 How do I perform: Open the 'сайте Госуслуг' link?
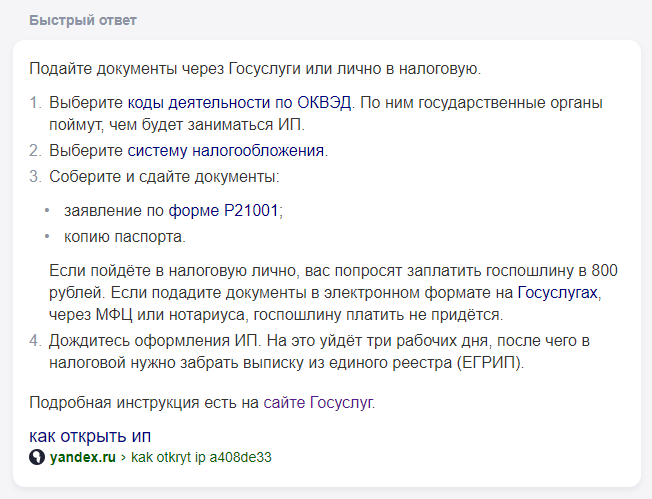[x=318, y=403]
